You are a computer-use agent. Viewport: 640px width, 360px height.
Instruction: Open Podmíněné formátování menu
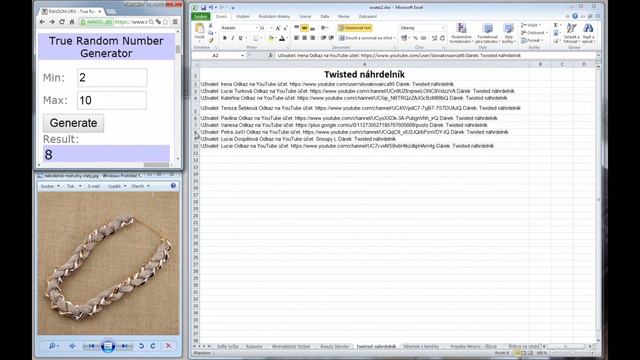point(461,33)
